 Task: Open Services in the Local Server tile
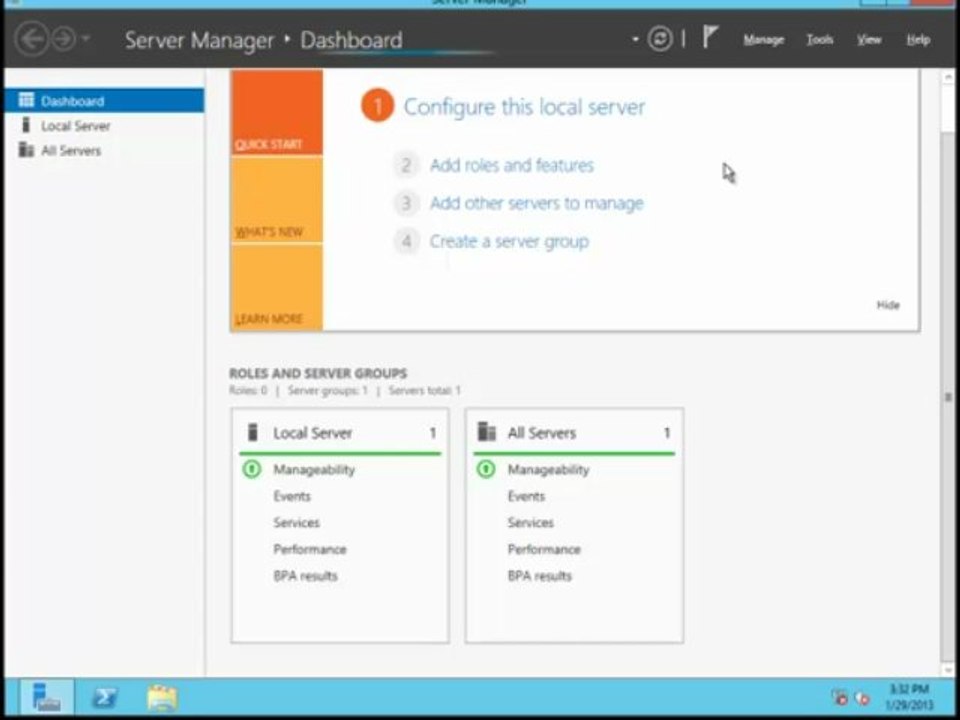(x=296, y=522)
